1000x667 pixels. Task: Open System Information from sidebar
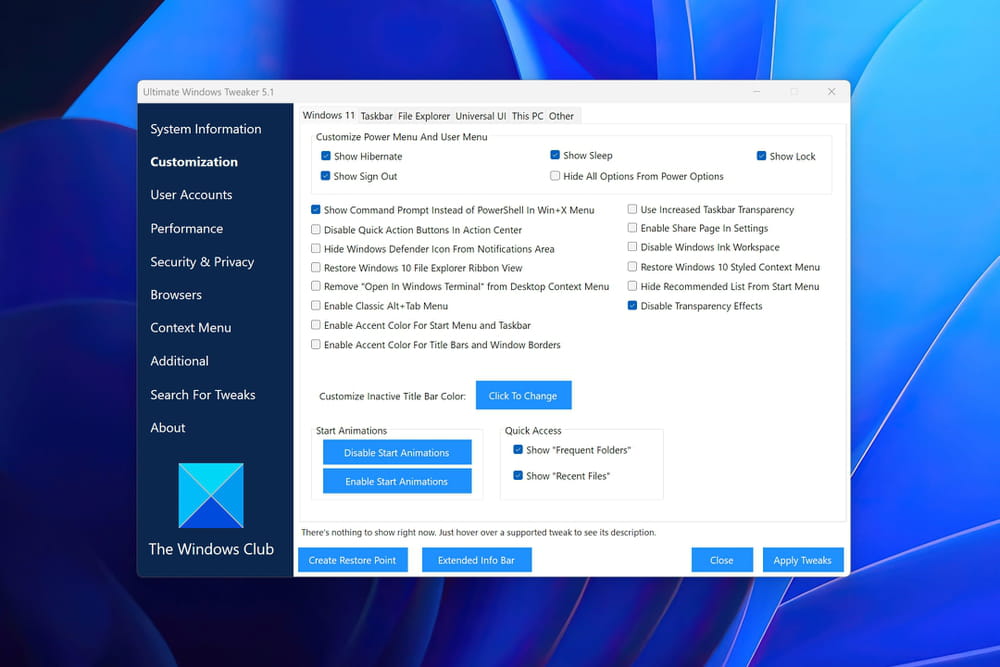click(x=205, y=129)
